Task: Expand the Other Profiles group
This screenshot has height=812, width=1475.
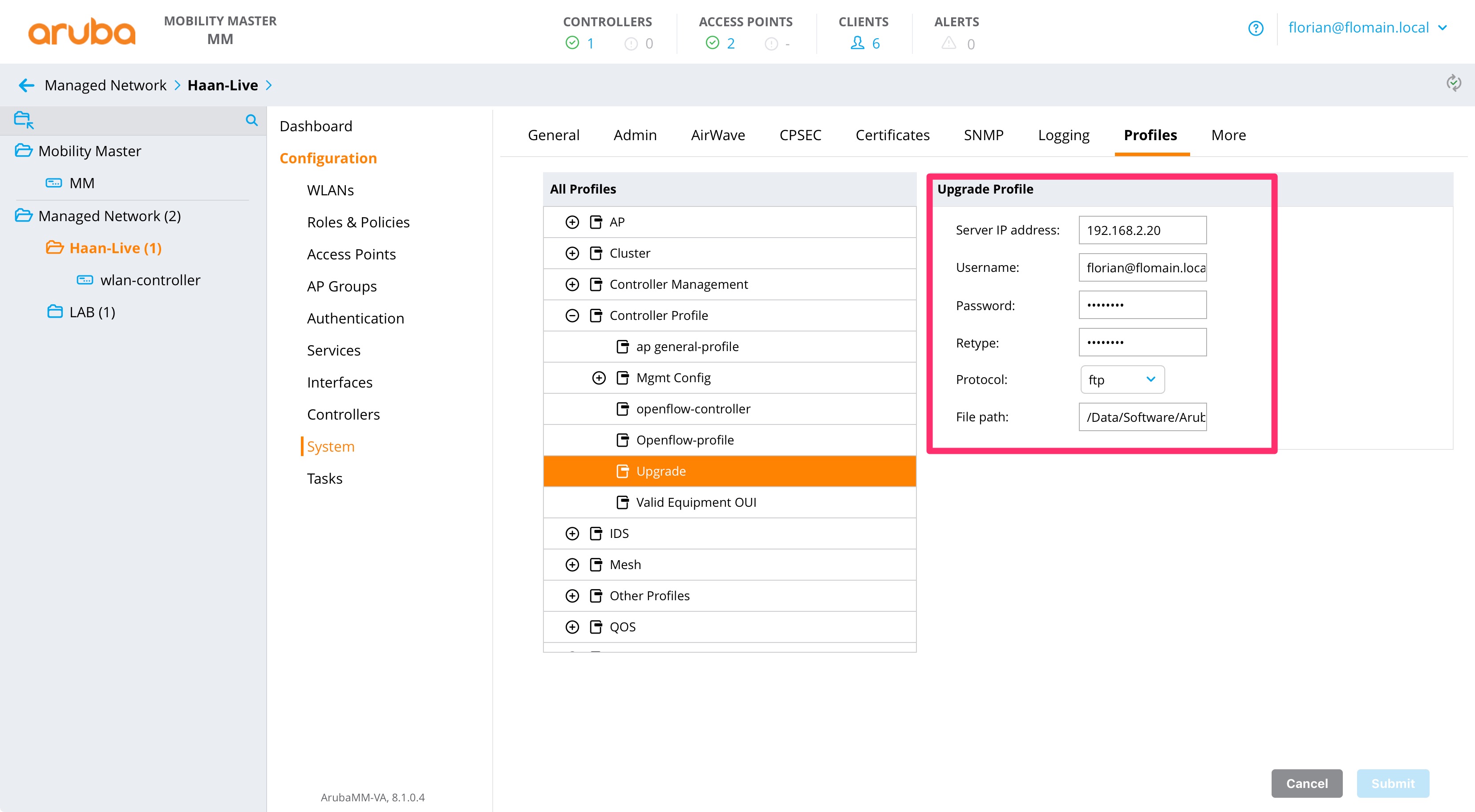Action: pyautogui.click(x=572, y=596)
